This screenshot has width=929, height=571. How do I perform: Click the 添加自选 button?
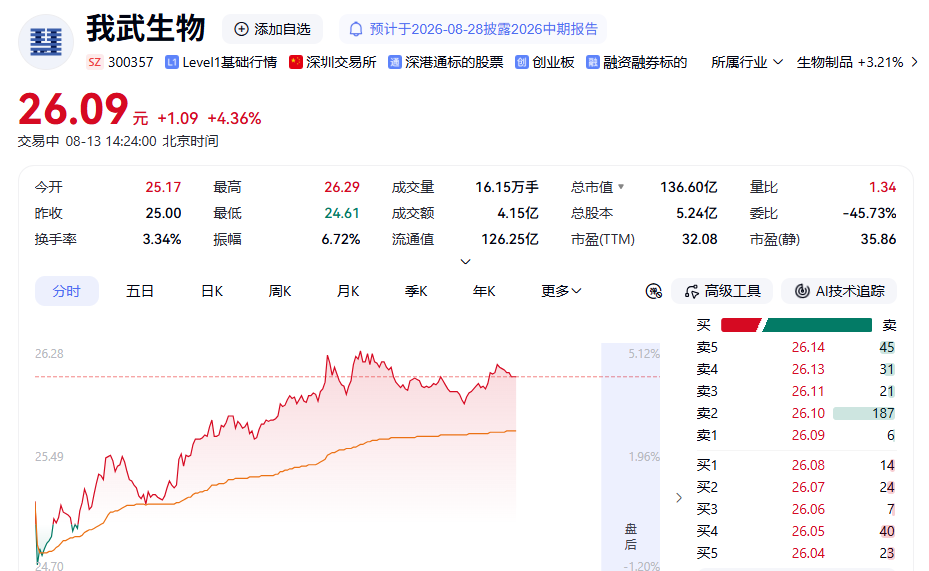[273, 29]
